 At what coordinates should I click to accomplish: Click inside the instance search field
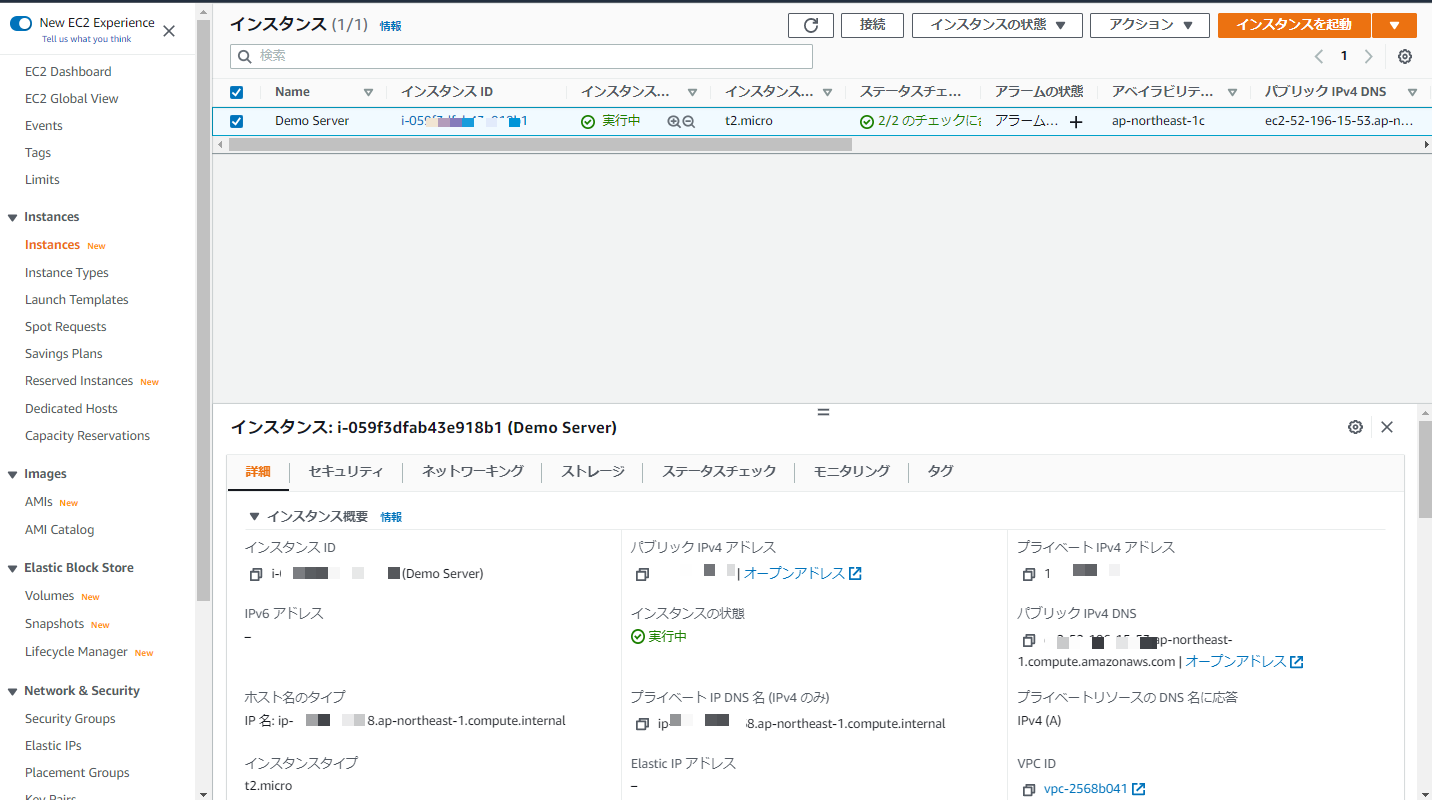(520, 57)
